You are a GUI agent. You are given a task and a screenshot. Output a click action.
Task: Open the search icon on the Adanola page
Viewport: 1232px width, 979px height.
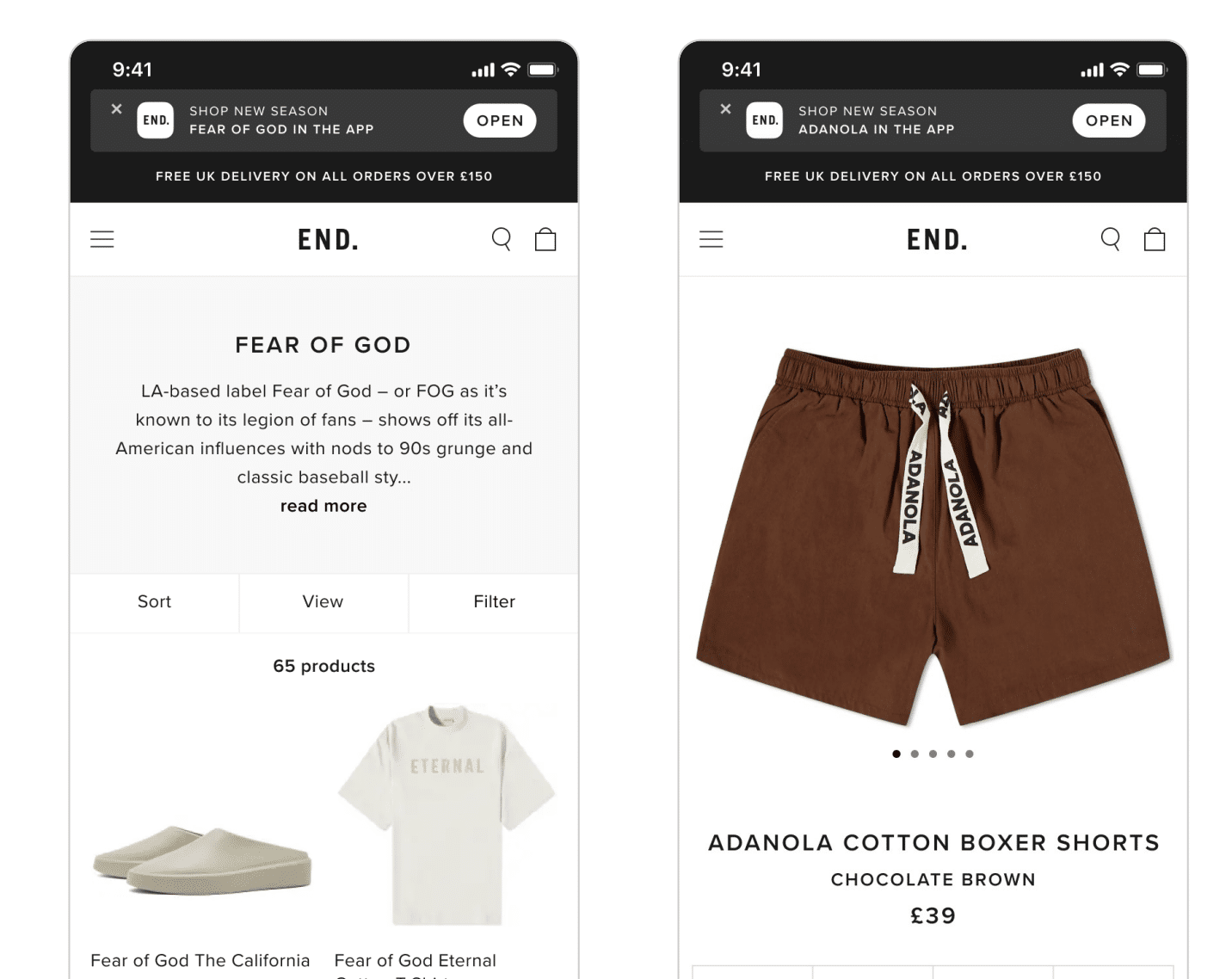[1110, 239]
